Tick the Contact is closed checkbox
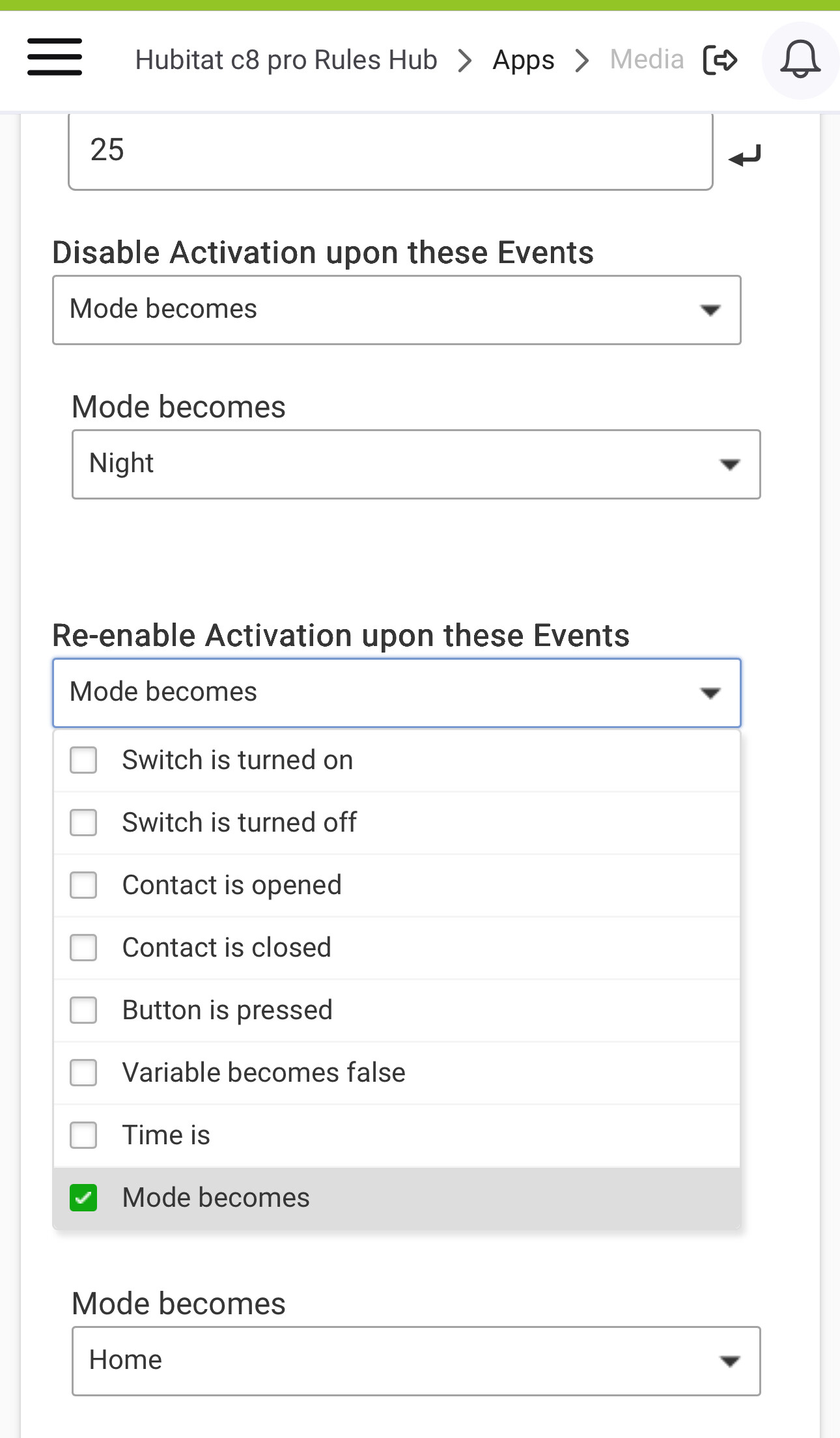840x1438 pixels. [x=84, y=948]
